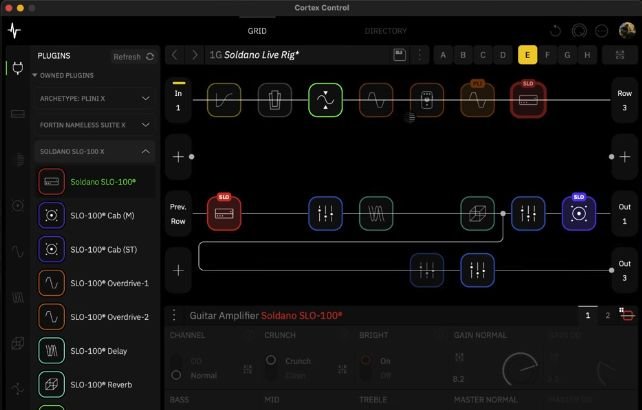Viewport: 642px width, 410px height.
Task: Add output on empty second row
Action: pyautogui.click(x=625, y=157)
